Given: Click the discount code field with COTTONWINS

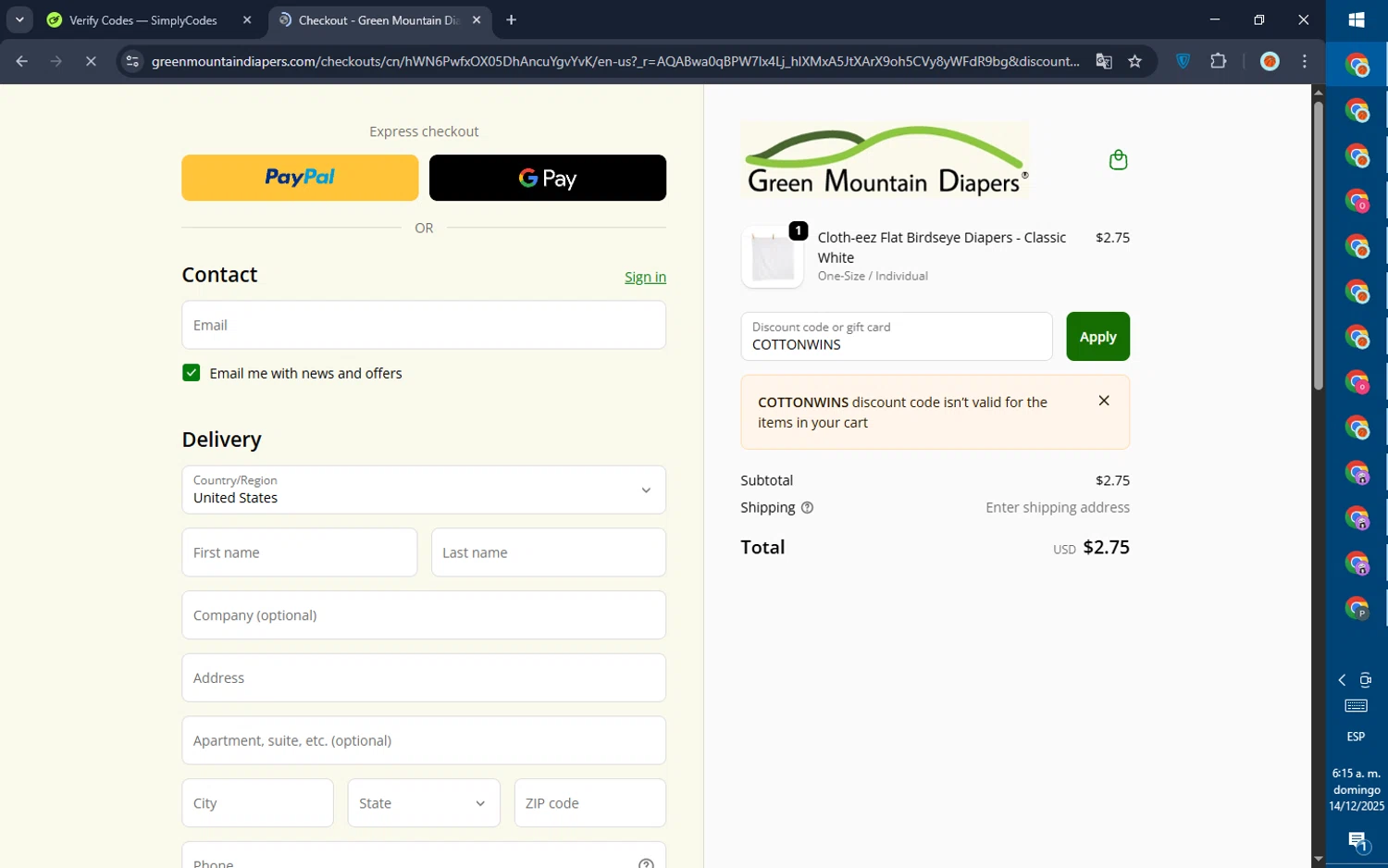Looking at the screenshot, I should pos(897,337).
